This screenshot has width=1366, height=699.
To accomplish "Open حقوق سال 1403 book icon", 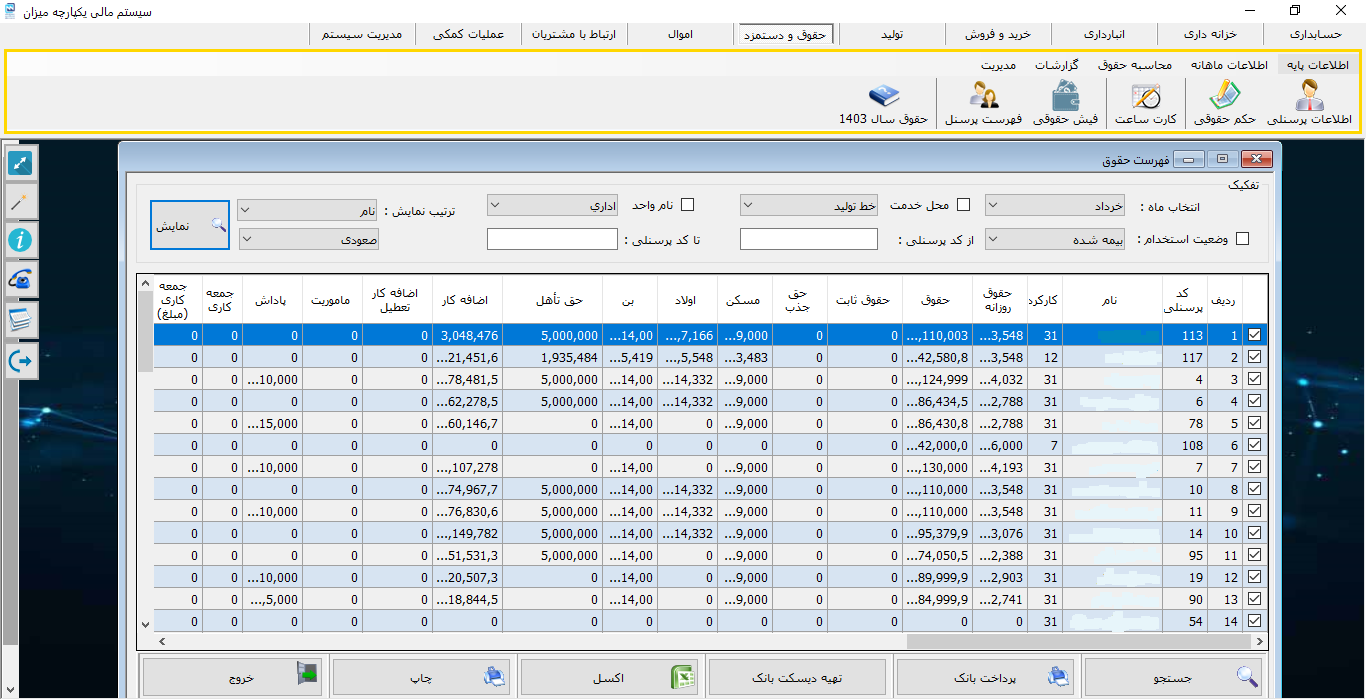I will point(884,103).
